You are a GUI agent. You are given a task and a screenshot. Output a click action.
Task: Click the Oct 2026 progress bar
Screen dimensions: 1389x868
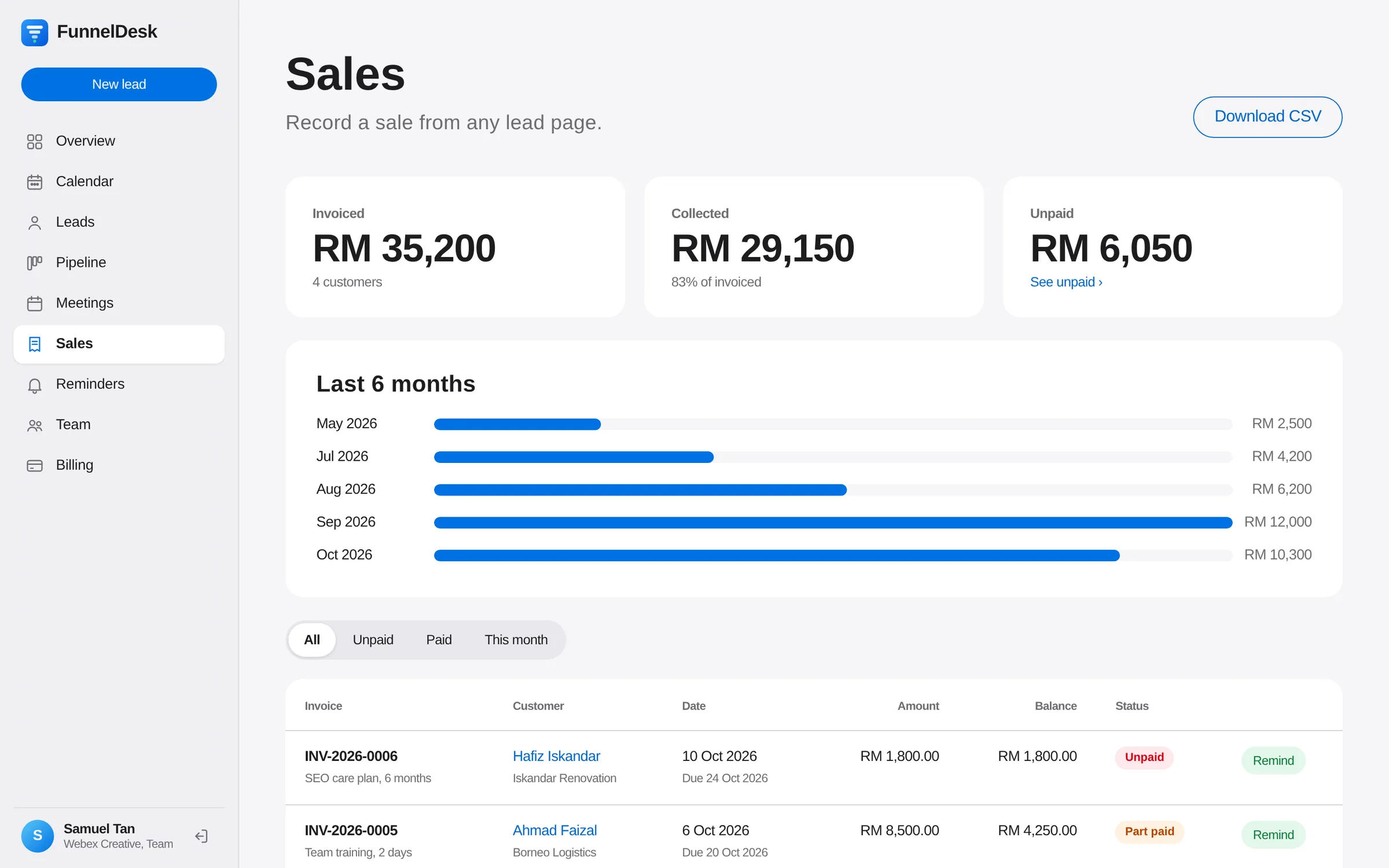tap(833, 556)
